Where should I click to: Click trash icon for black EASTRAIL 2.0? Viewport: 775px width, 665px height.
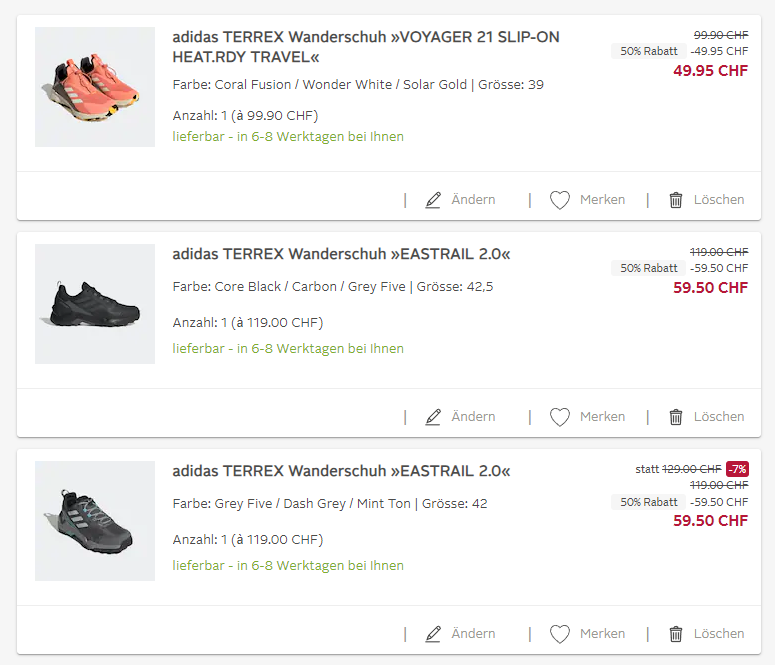676,417
